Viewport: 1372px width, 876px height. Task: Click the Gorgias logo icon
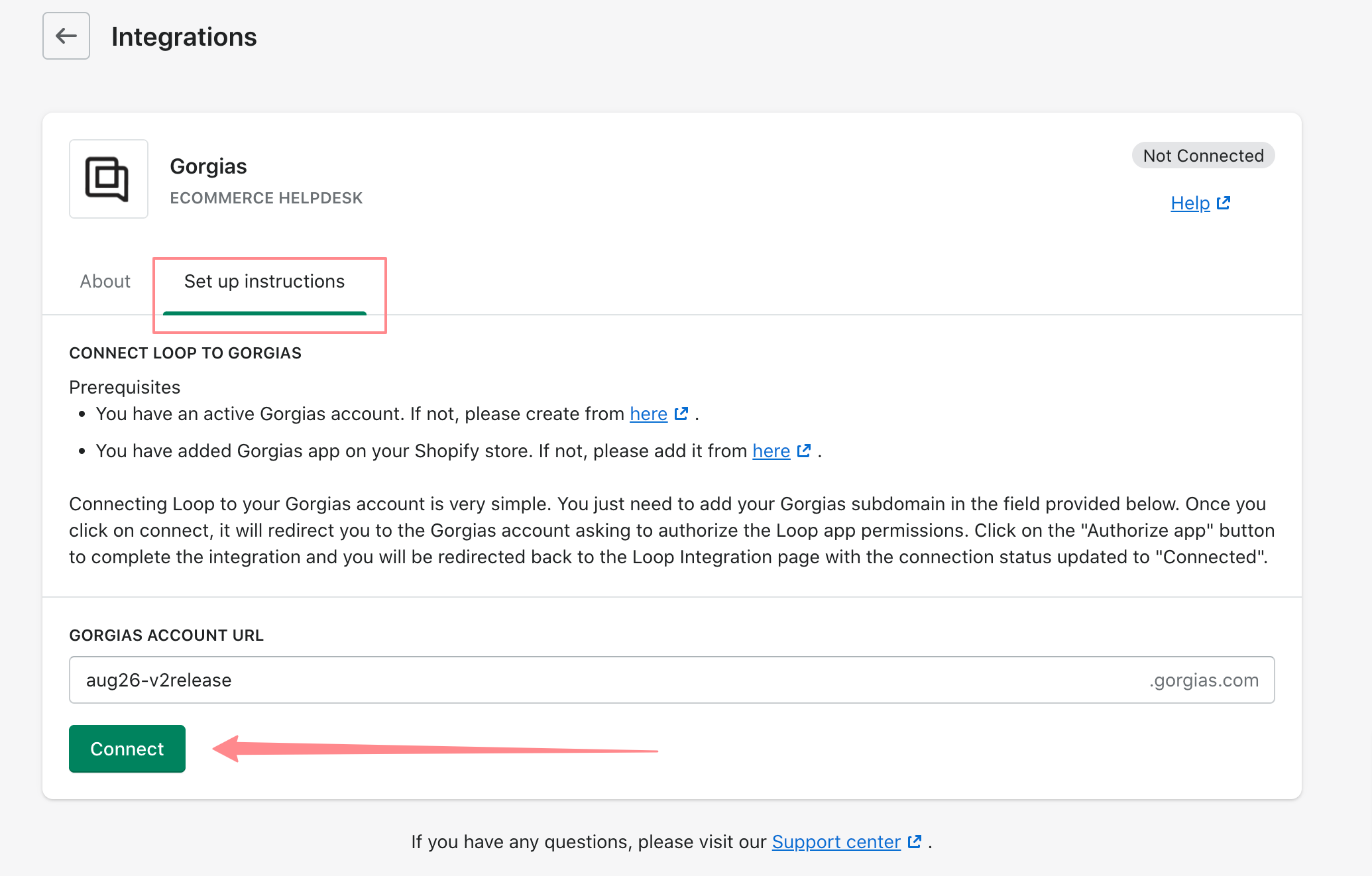point(109,179)
